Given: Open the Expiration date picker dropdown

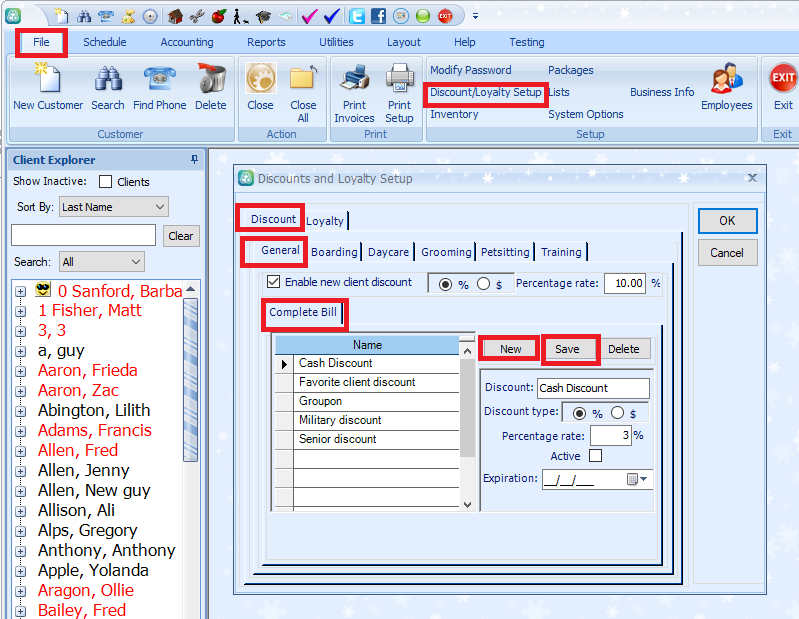Looking at the screenshot, I should [x=637, y=479].
